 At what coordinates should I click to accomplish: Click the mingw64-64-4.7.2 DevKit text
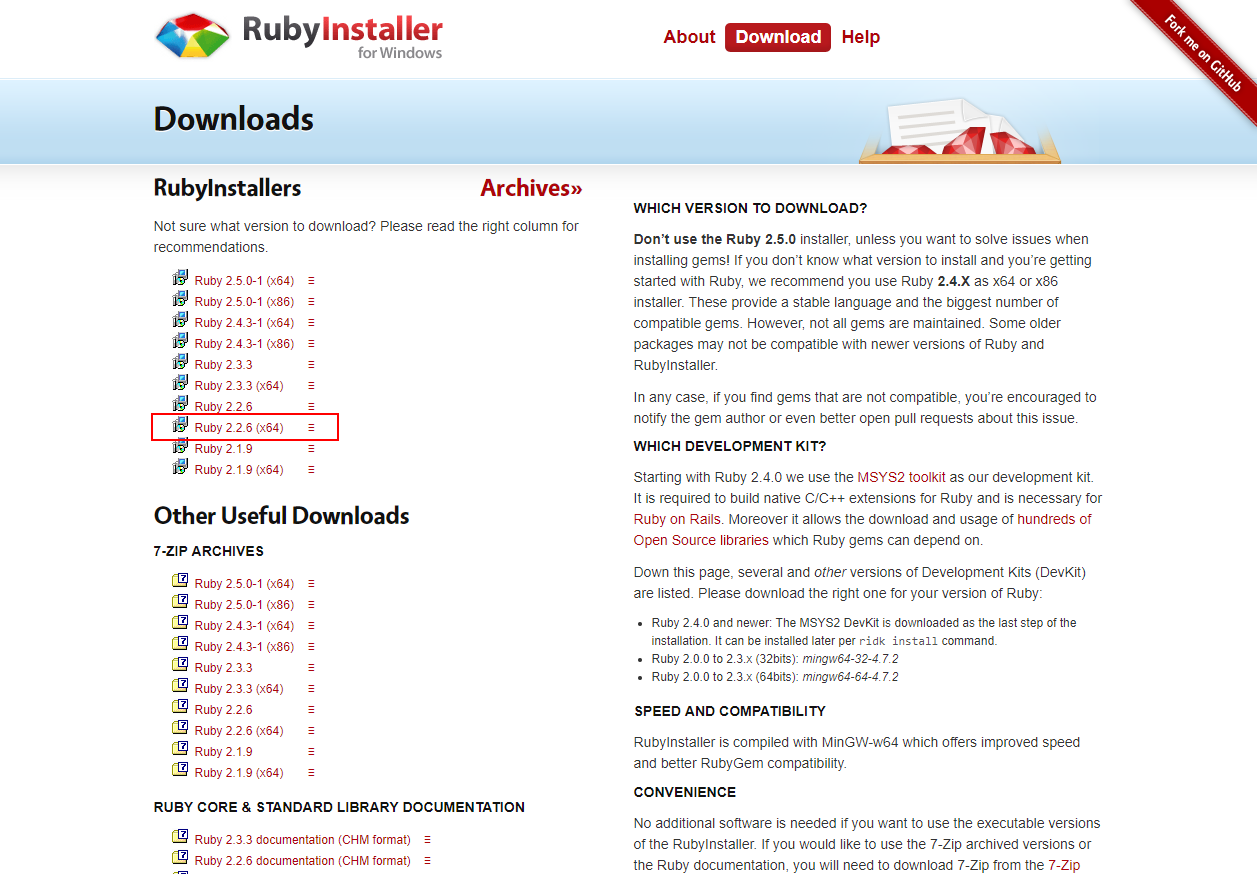(x=850, y=677)
